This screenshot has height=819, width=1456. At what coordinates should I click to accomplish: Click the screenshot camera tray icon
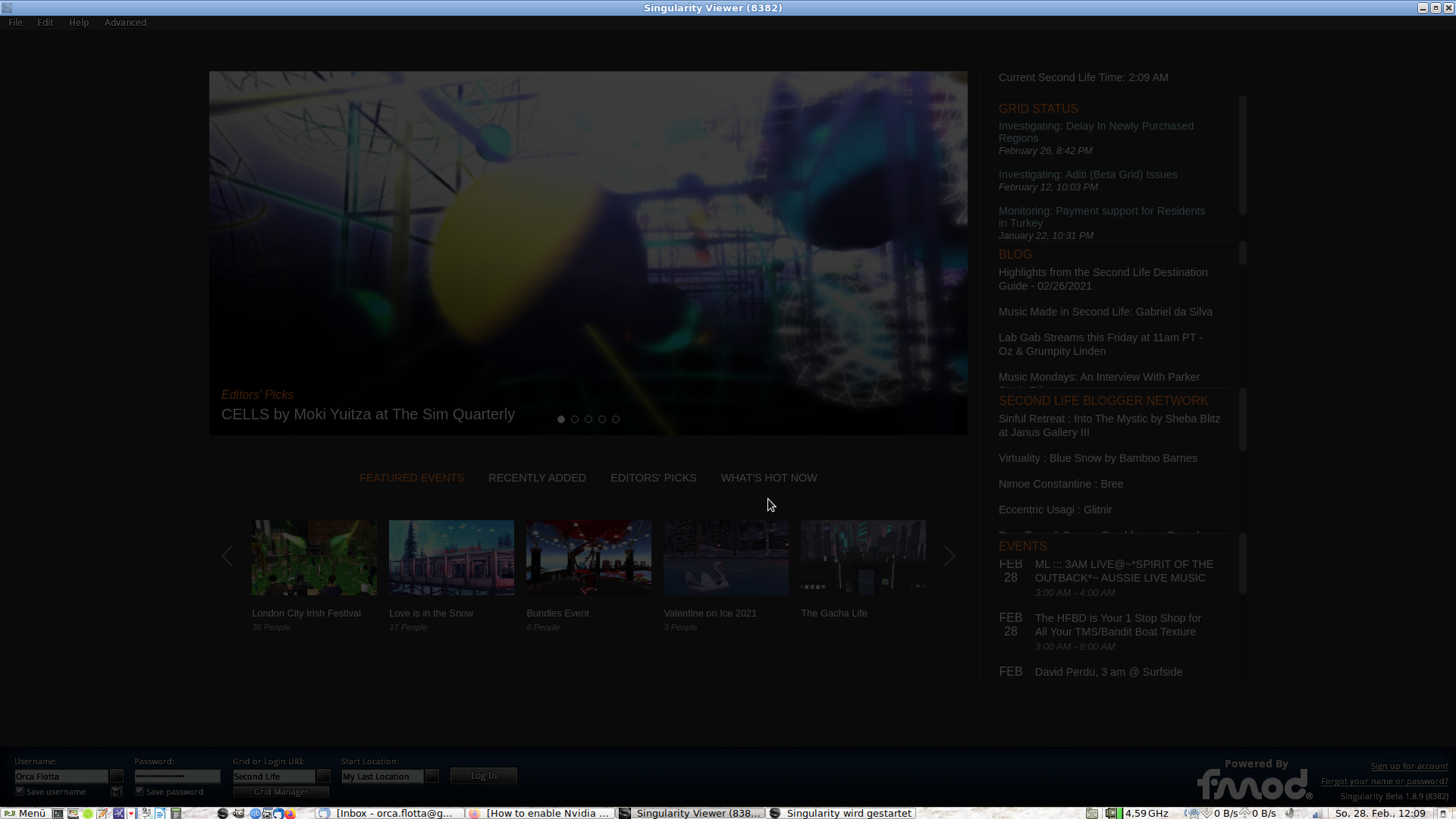1091,813
